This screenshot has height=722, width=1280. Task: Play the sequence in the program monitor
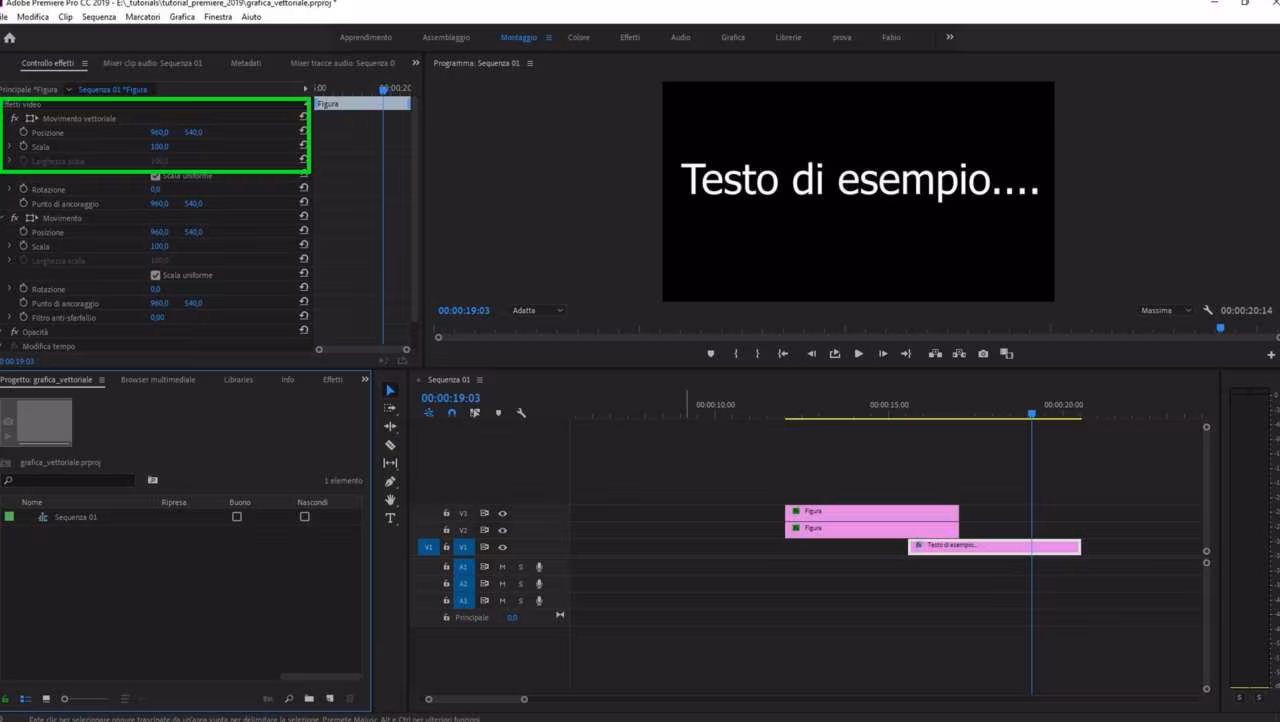858,353
